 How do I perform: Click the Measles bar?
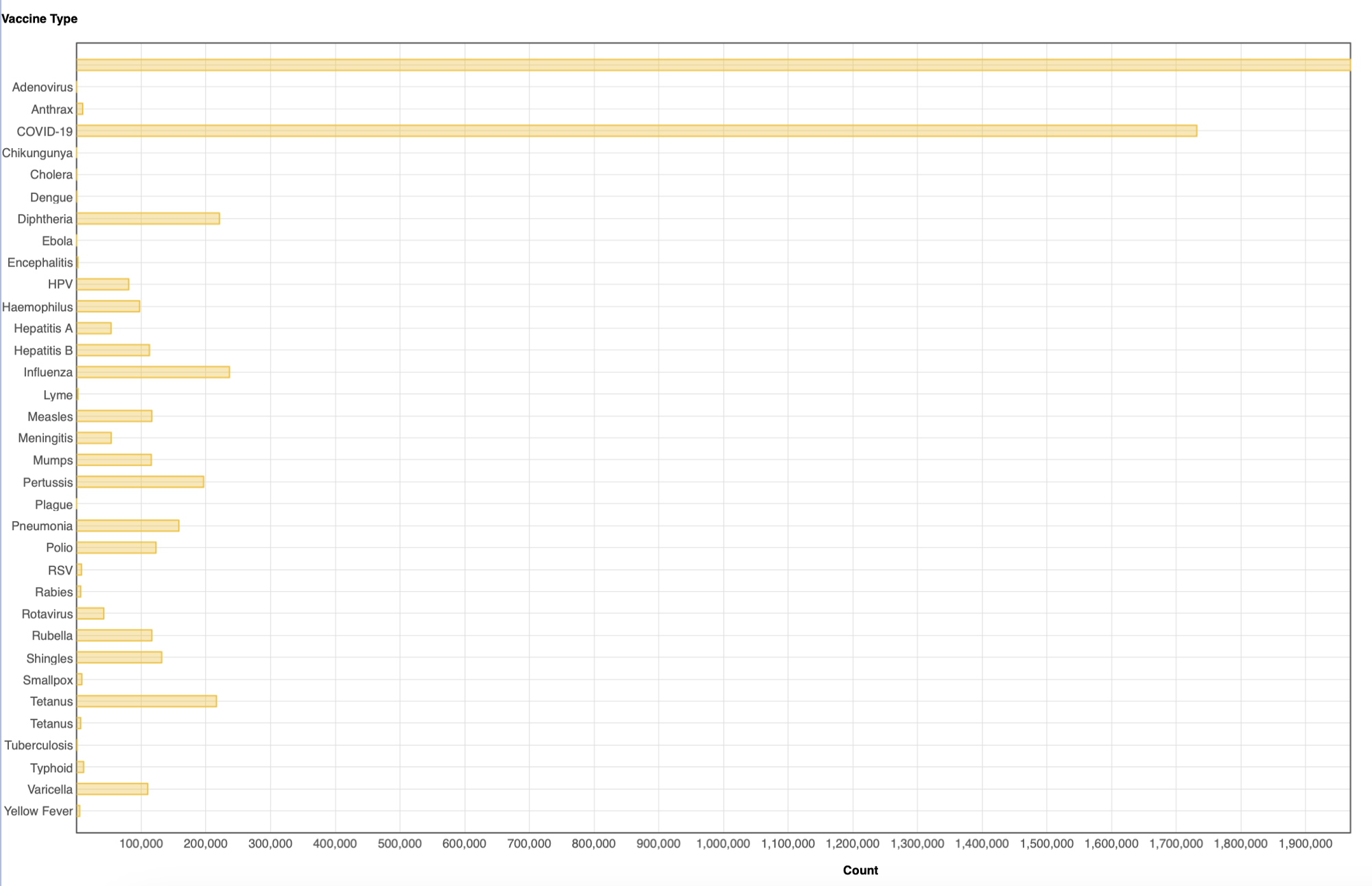pos(115,416)
